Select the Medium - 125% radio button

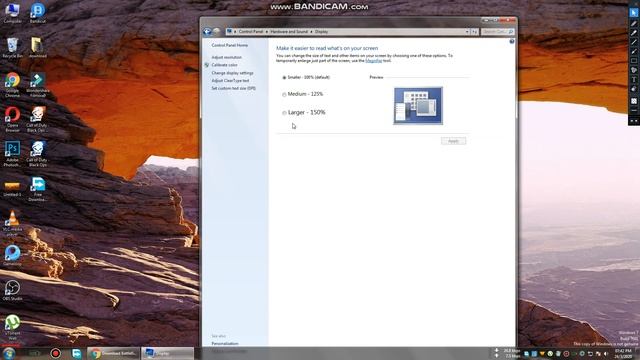pyautogui.click(x=284, y=95)
